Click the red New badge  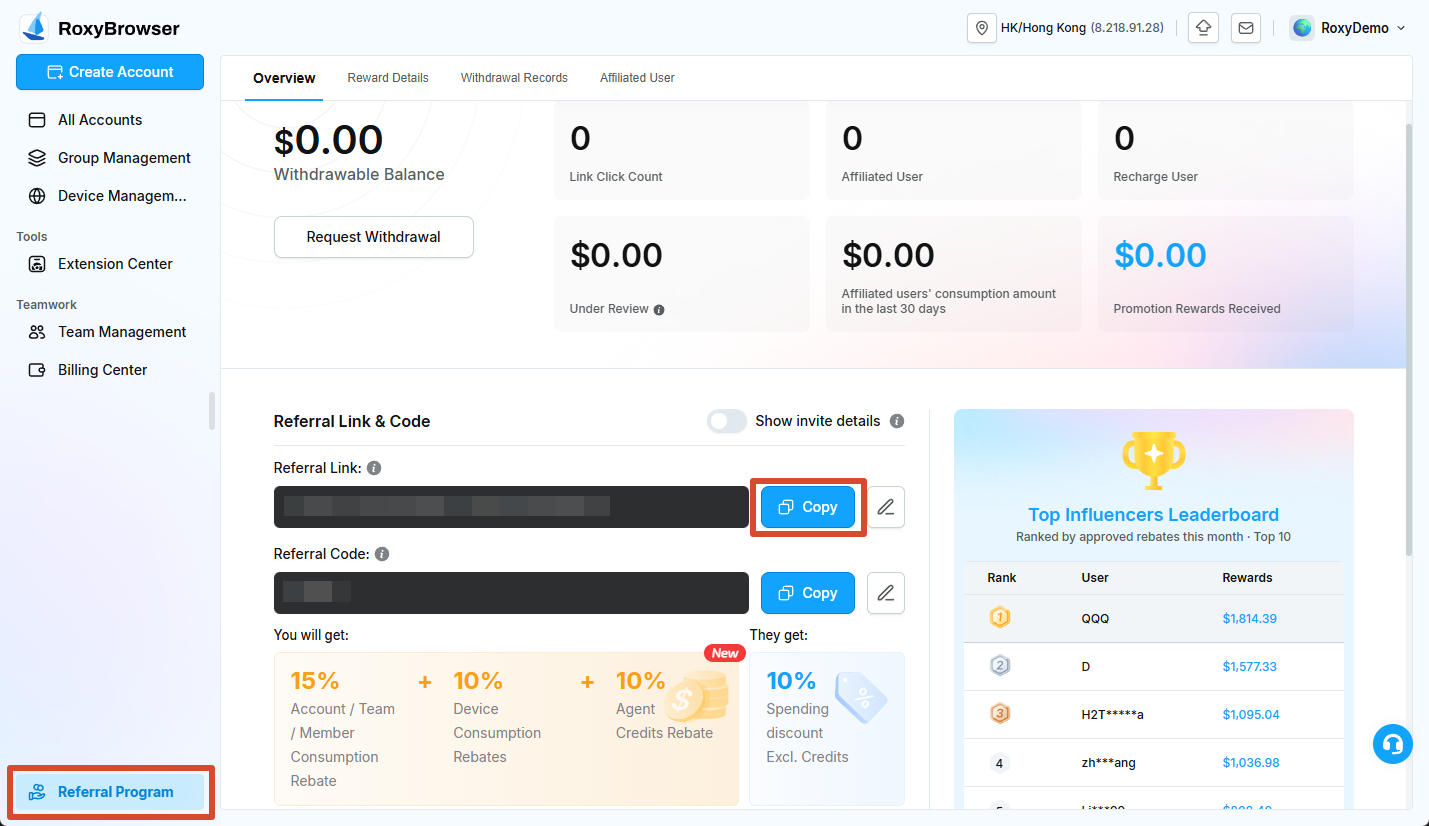pyautogui.click(x=725, y=653)
